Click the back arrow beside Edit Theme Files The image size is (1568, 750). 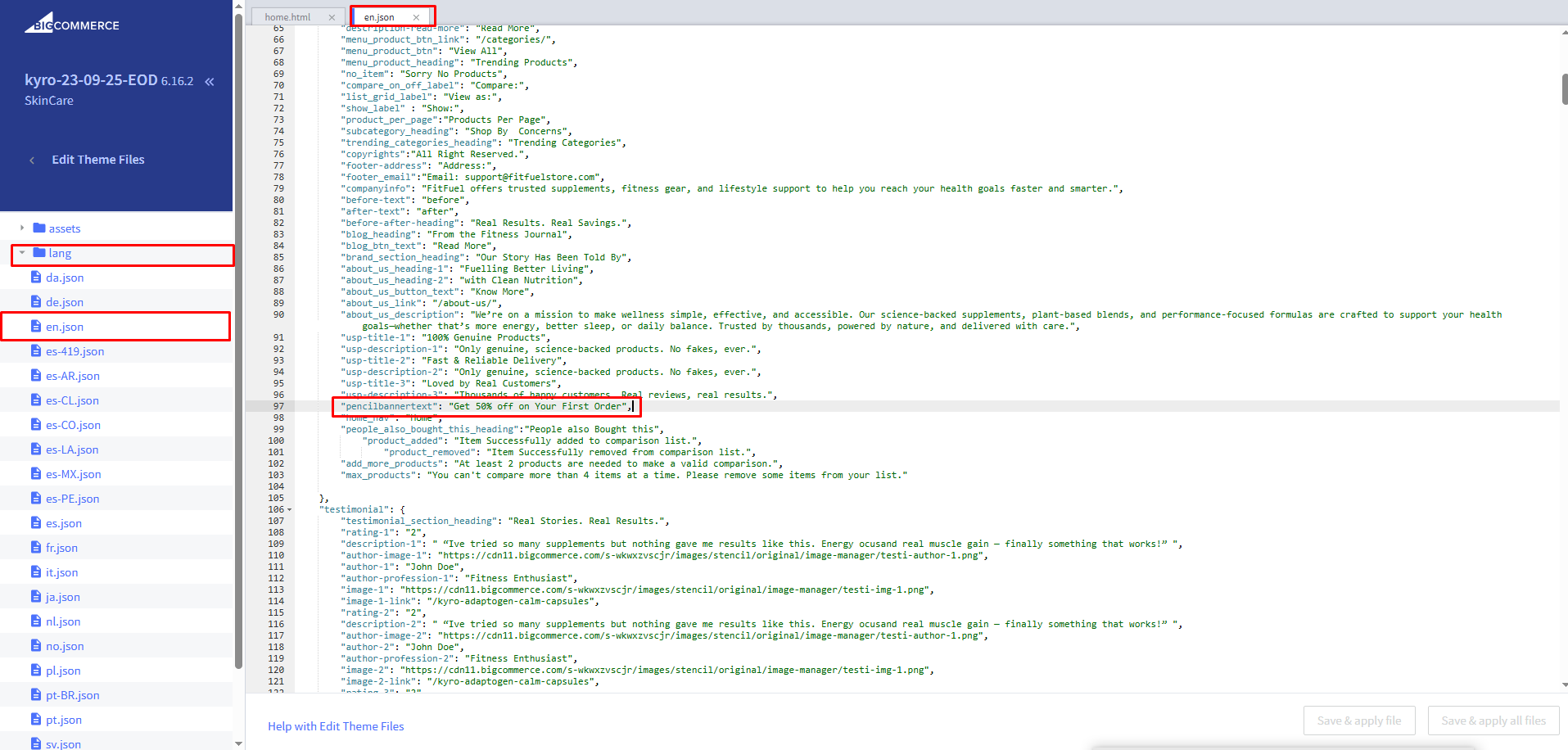(32, 160)
